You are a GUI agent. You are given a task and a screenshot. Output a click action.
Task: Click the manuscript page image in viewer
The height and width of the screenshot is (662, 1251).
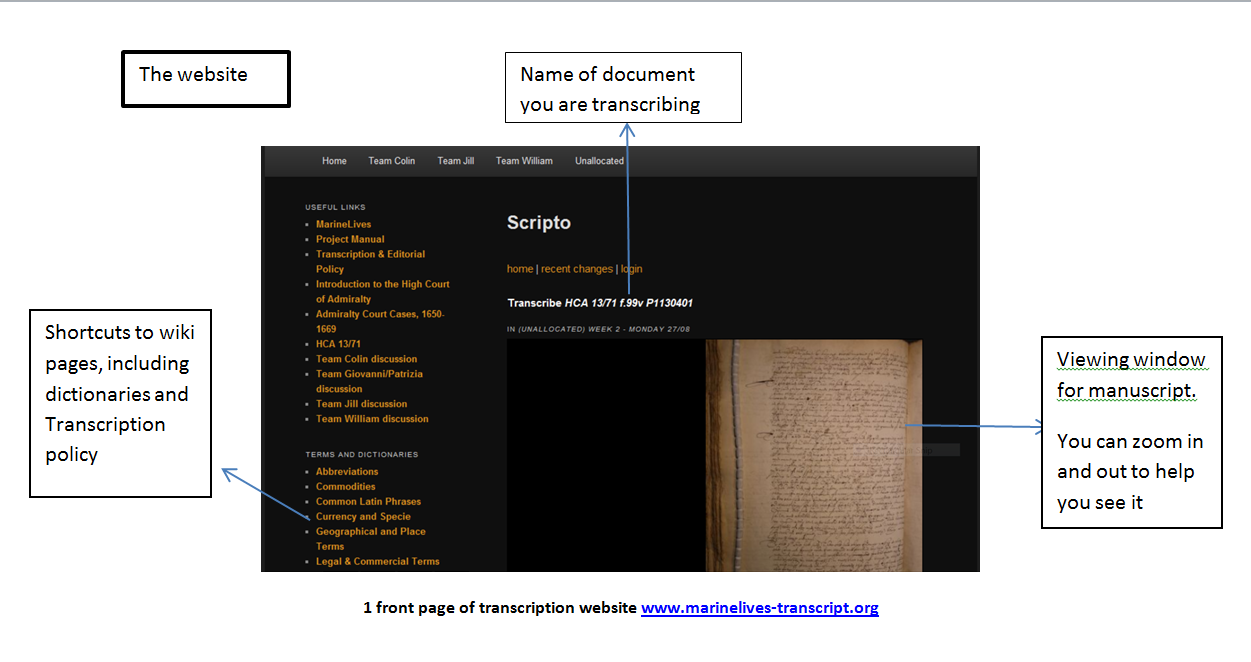coord(813,455)
